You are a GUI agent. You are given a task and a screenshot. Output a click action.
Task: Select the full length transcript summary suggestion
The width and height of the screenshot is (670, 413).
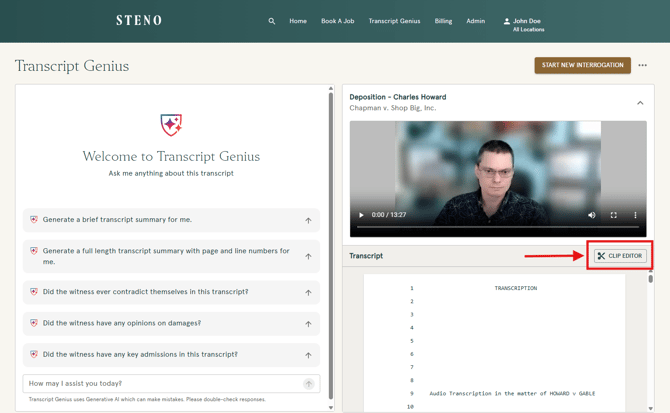click(165, 256)
